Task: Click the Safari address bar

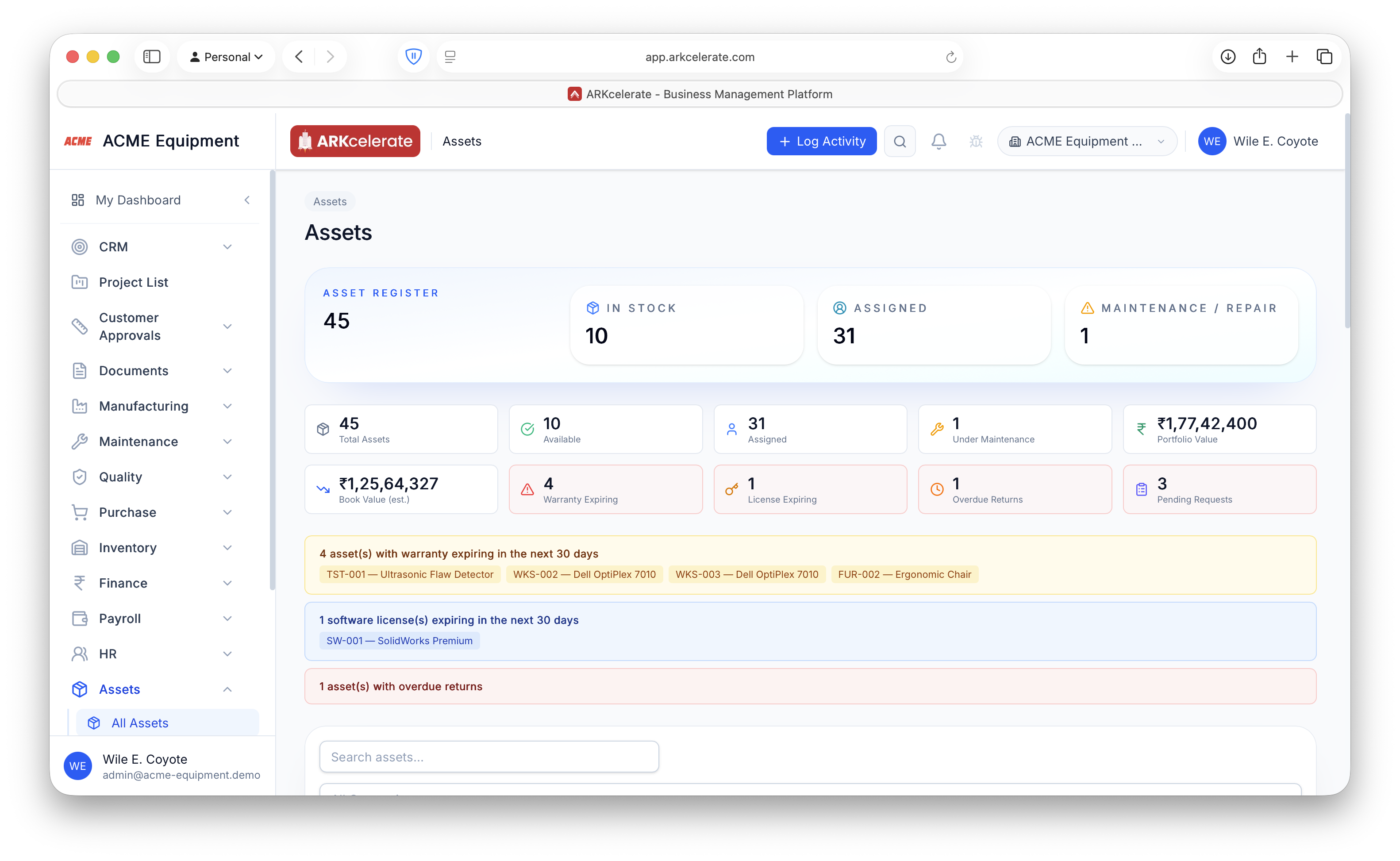Action: (x=700, y=56)
